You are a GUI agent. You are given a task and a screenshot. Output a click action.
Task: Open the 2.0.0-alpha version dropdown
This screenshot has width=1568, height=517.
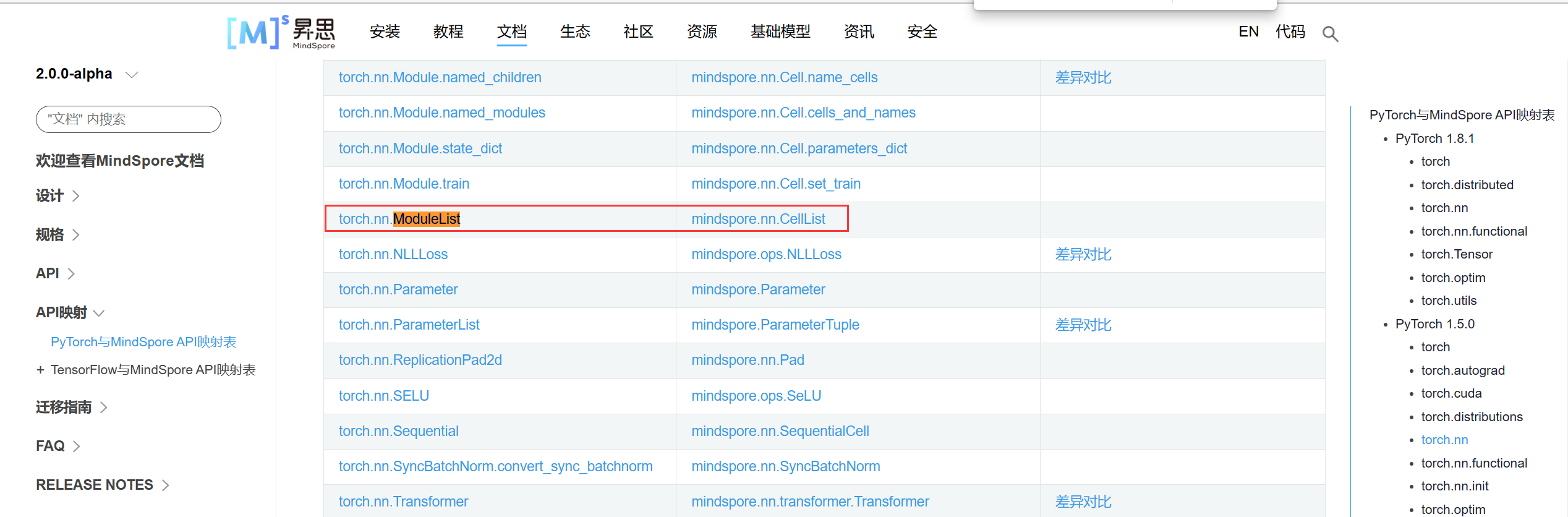coord(87,74)
